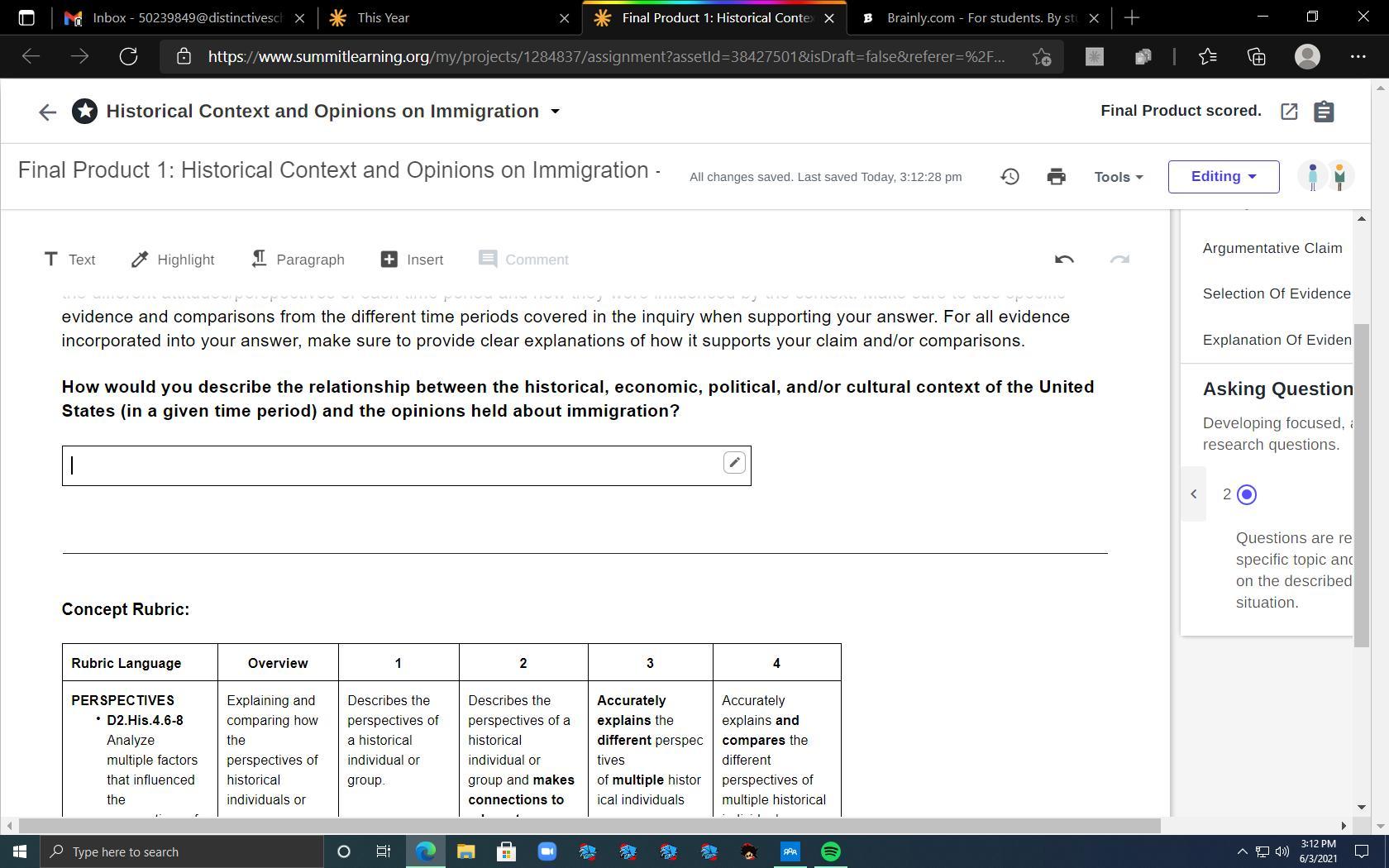The height and width of the screenshot is (868, 1389).
Task: View version history clock icon
Action: point(1010,176)
